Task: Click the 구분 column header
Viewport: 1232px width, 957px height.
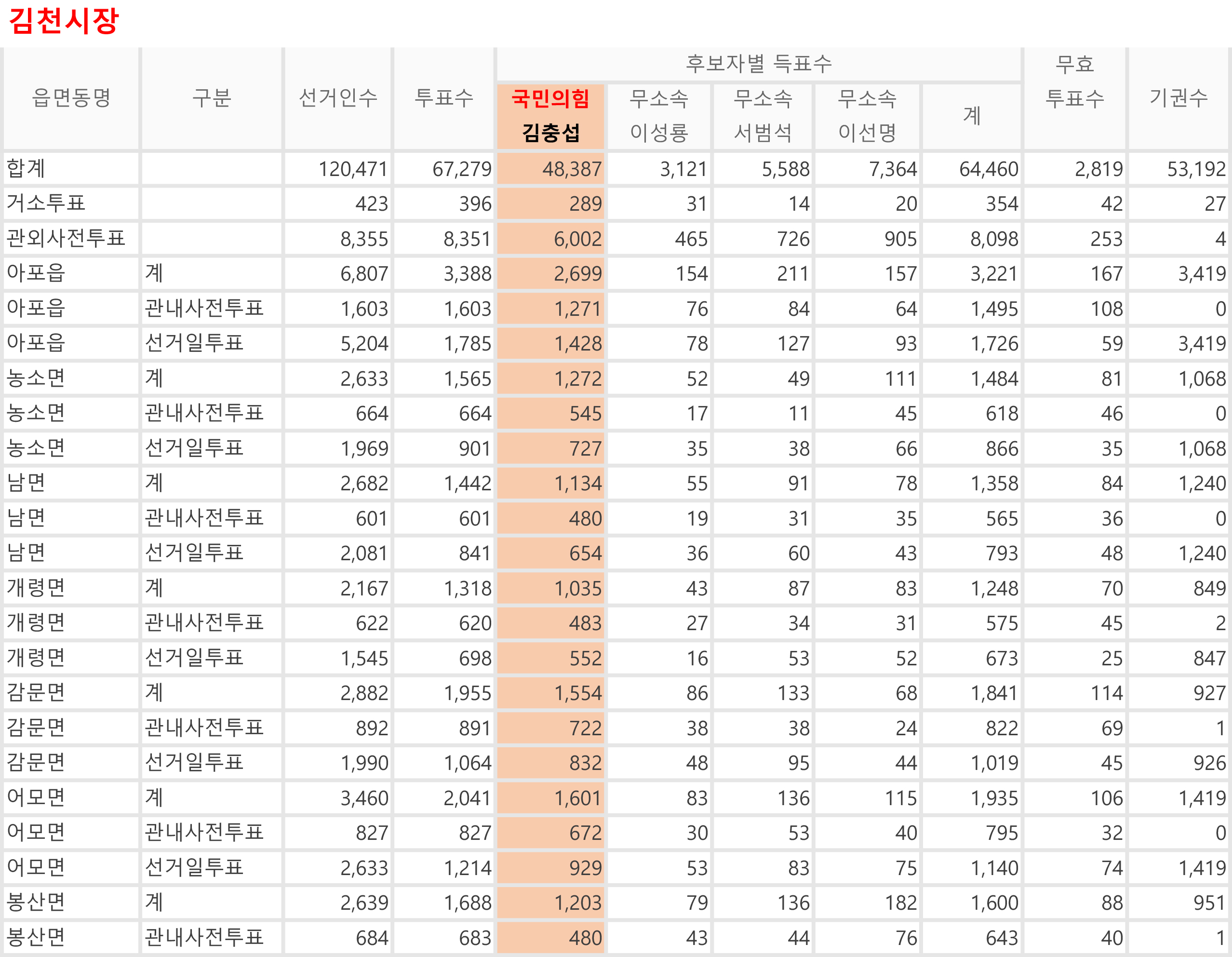Action: point(212,98)
